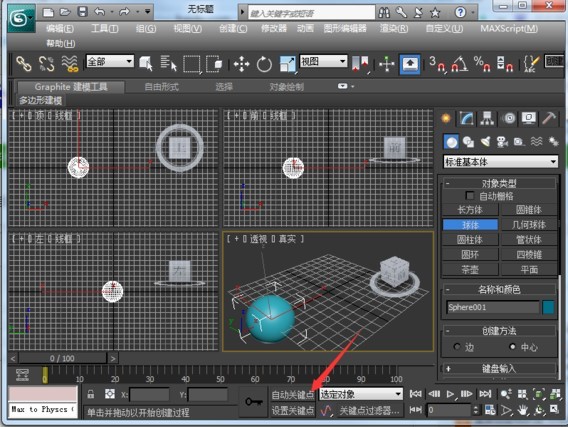Viewport: 568px width, 427px height.
Task: Open the selection filter 全部 dropdown
Action: click(x=110, y=61)
